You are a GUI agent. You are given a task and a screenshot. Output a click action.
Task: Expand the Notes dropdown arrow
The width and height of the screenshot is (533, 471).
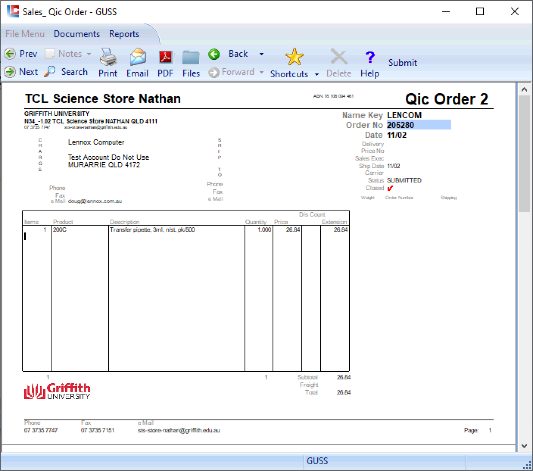[x=89, y=54]
